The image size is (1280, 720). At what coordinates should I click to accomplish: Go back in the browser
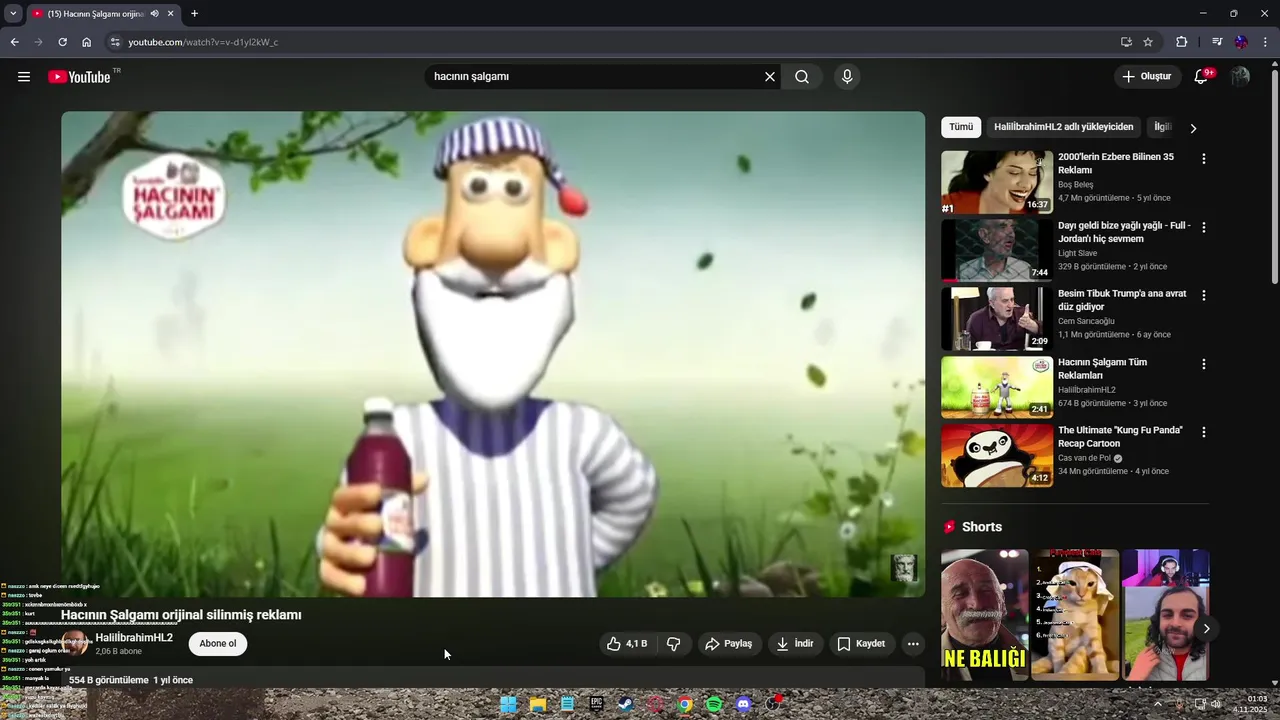[14, 42]
